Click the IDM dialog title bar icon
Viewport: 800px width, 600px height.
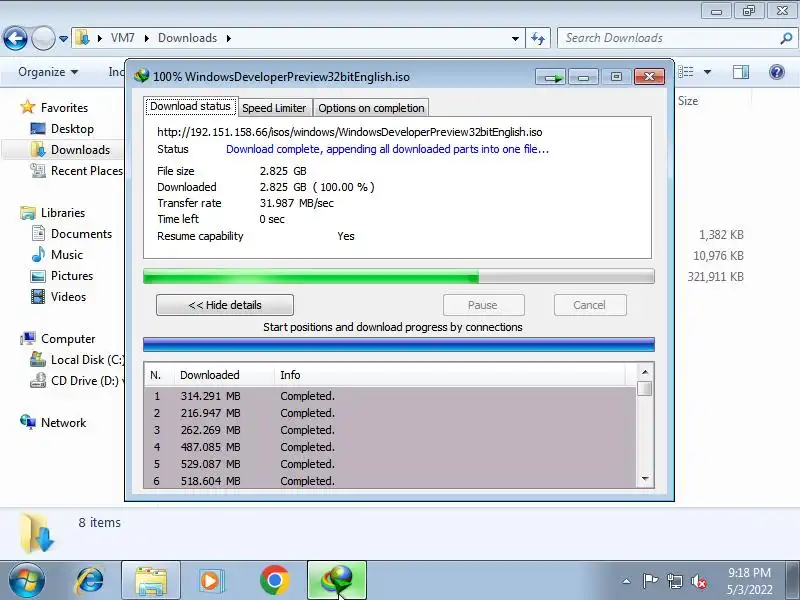(141, 77)
